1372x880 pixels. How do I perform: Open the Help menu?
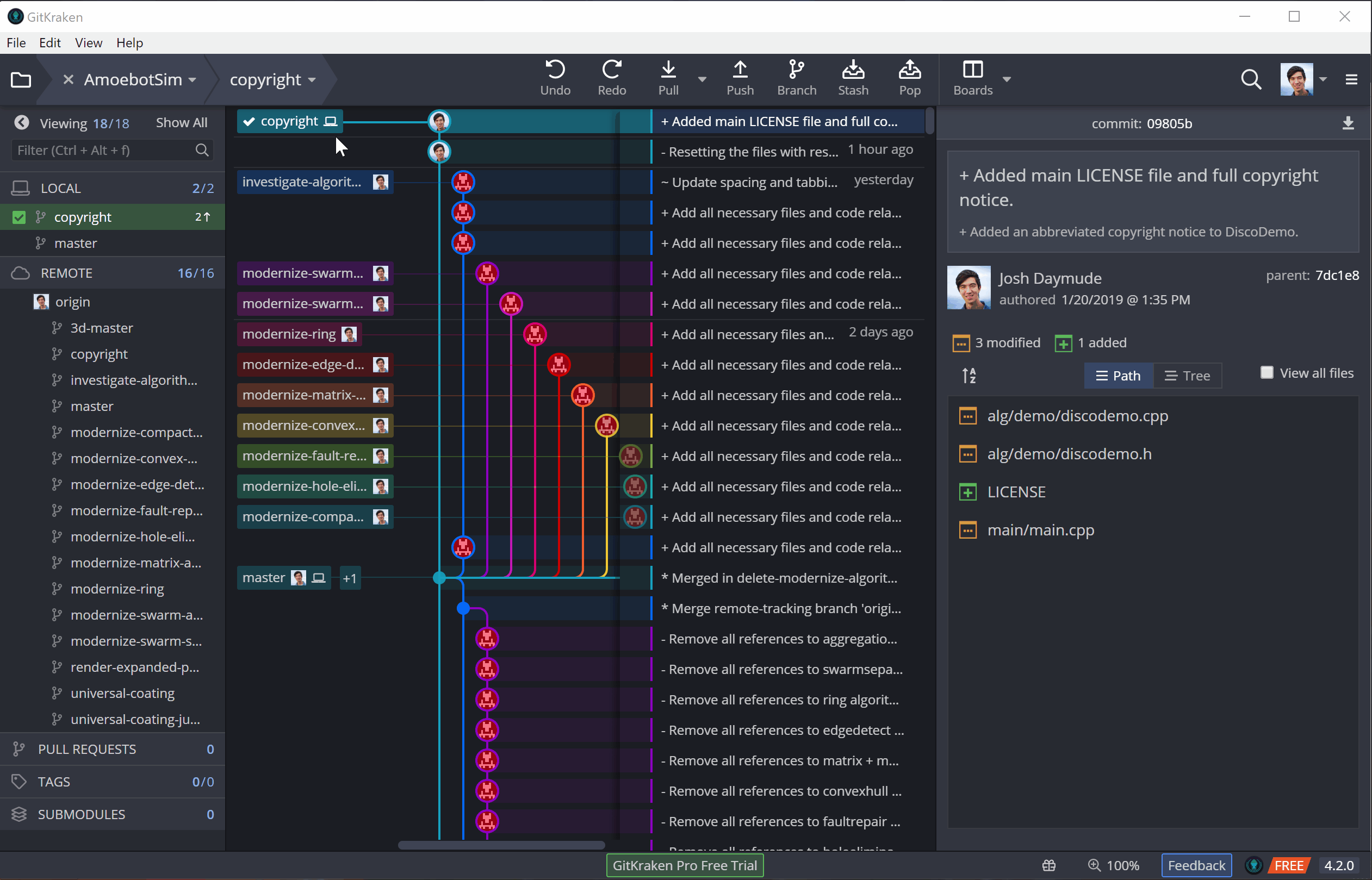click(129, 43)
